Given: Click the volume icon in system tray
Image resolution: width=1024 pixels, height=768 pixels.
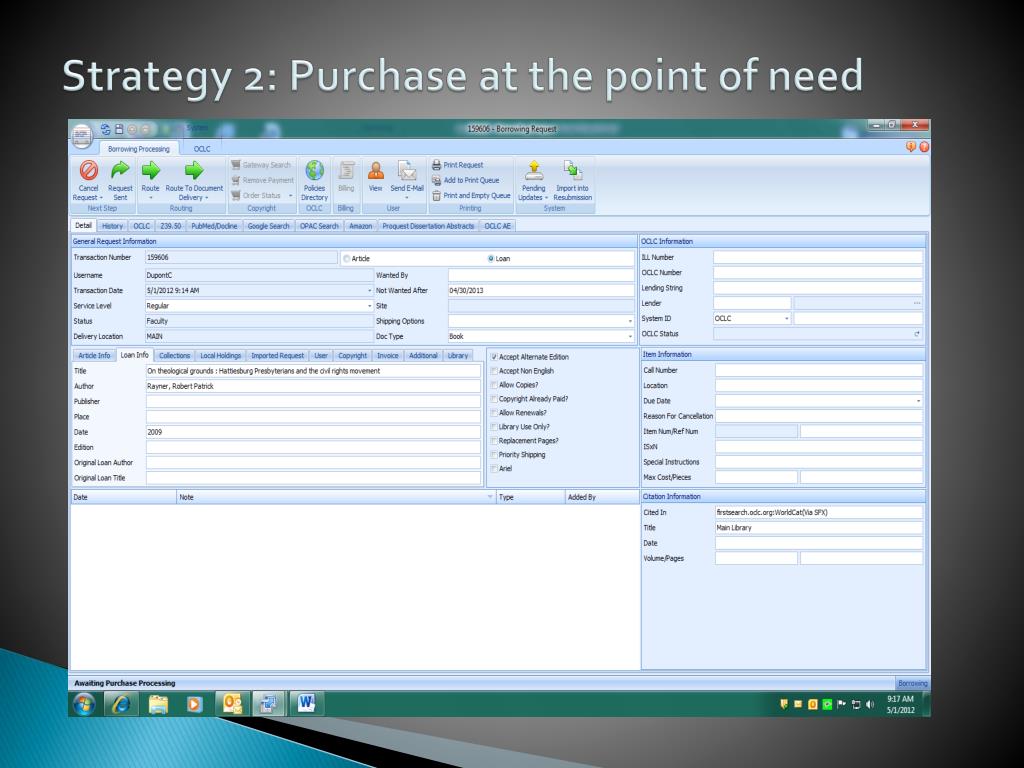Looking at the screenshot, I should click(x=870, y=705).
